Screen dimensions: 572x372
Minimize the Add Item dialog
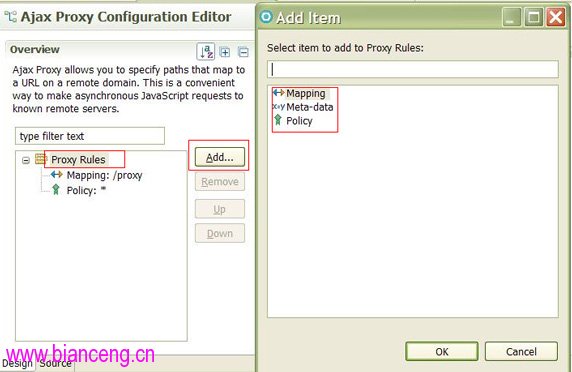point(511,17)
